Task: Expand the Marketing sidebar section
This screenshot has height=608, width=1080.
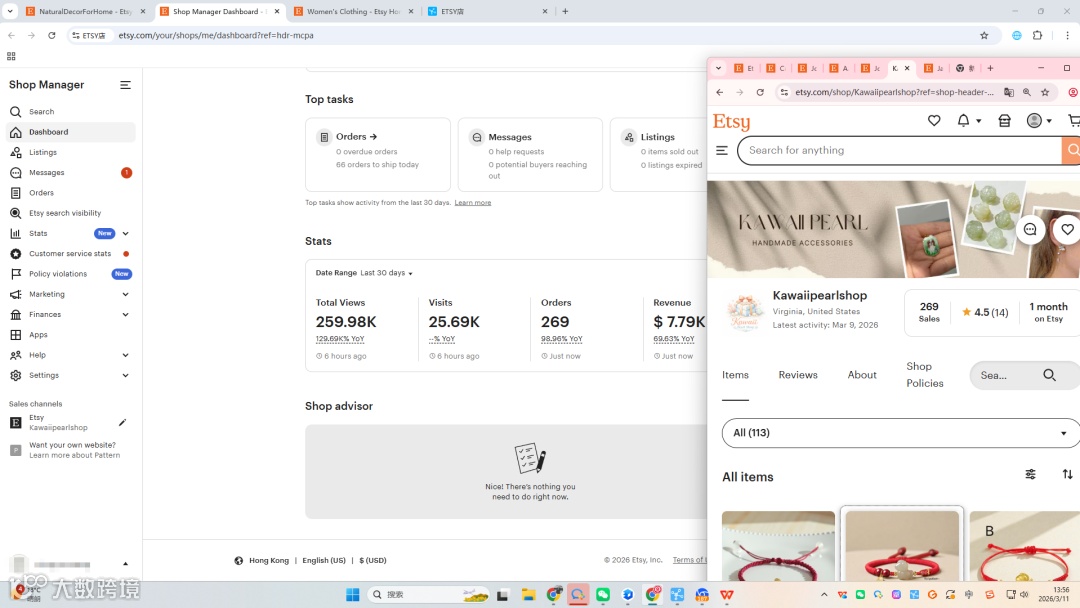Action: [125, 294]
